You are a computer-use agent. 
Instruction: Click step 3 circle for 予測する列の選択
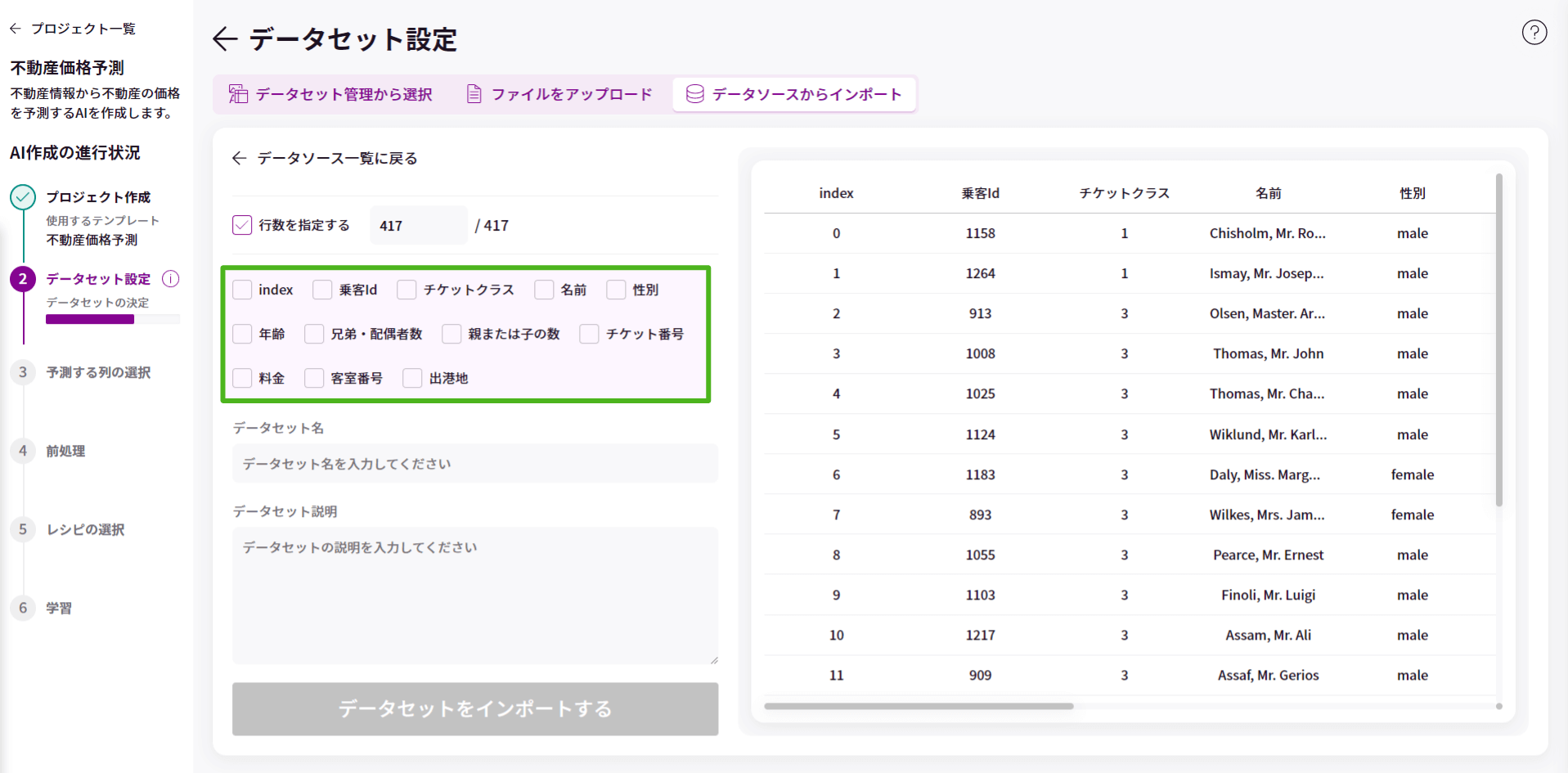[x=23, y=372]
